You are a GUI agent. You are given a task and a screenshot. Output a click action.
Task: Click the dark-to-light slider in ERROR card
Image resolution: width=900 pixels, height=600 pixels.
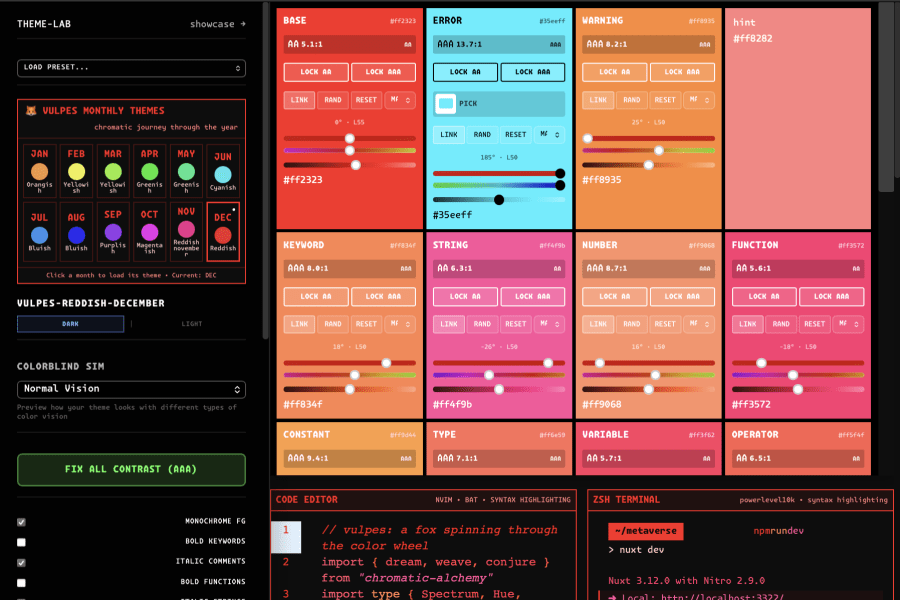click(x=499, y=200)
